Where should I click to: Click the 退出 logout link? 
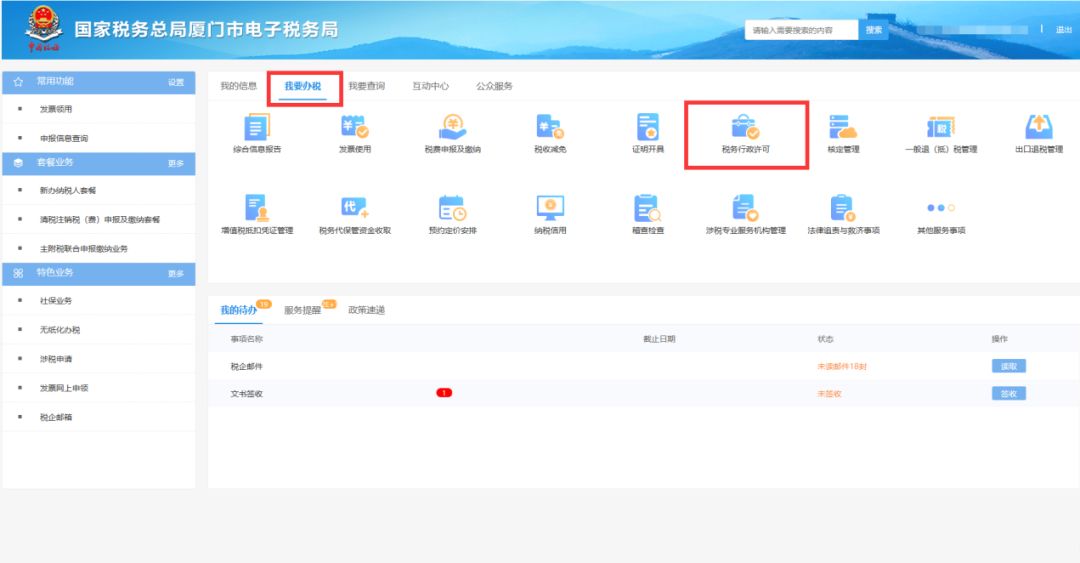1064,30
